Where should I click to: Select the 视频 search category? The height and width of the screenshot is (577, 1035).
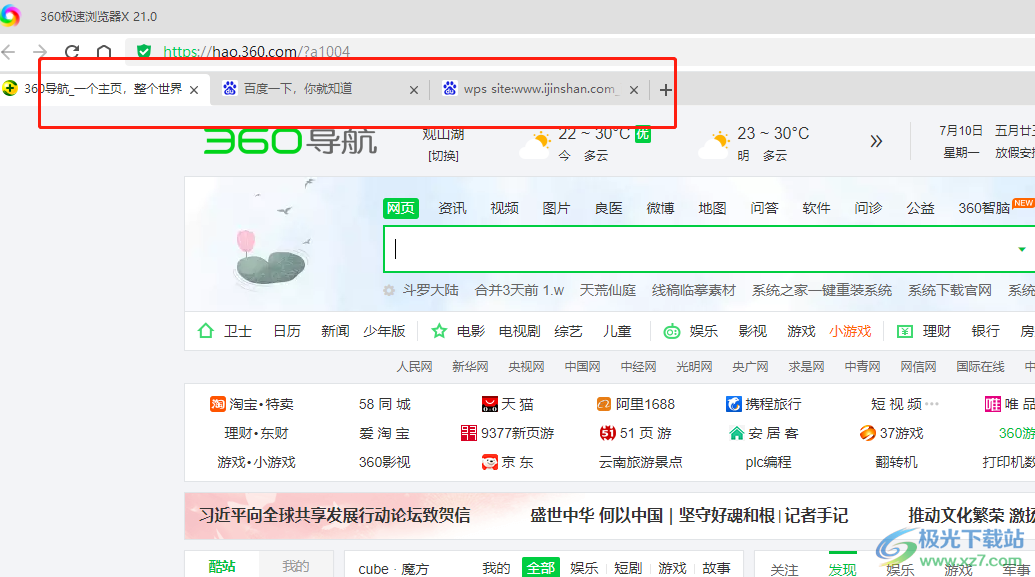(504, 208)
